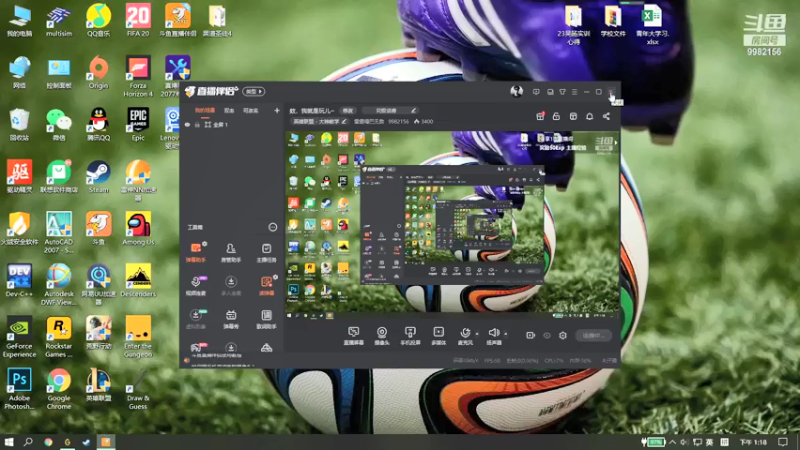800x450 pixels.
Task: Click the record video icon beside the eye
Action: click(531, 335)
